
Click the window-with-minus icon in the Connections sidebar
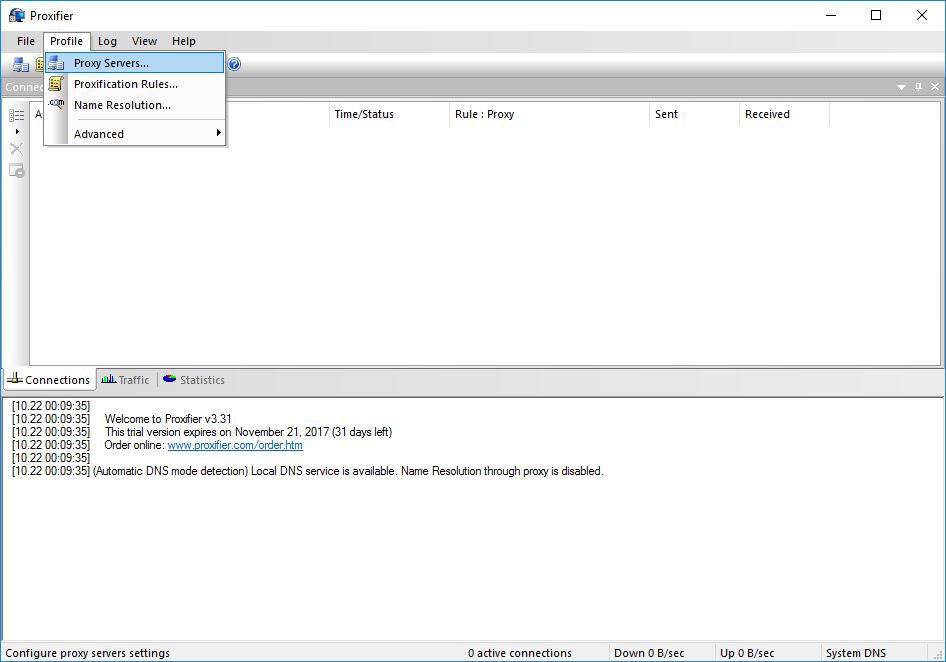pos(17,171)
